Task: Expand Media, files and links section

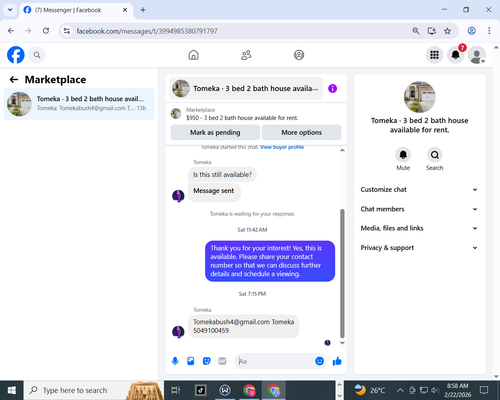Action: pyautogui.click(x=419, y=228)
